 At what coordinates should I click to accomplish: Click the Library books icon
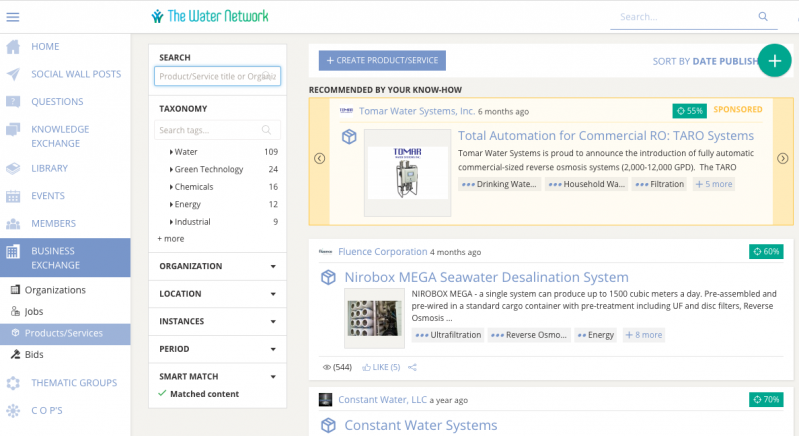pos(13,169)
